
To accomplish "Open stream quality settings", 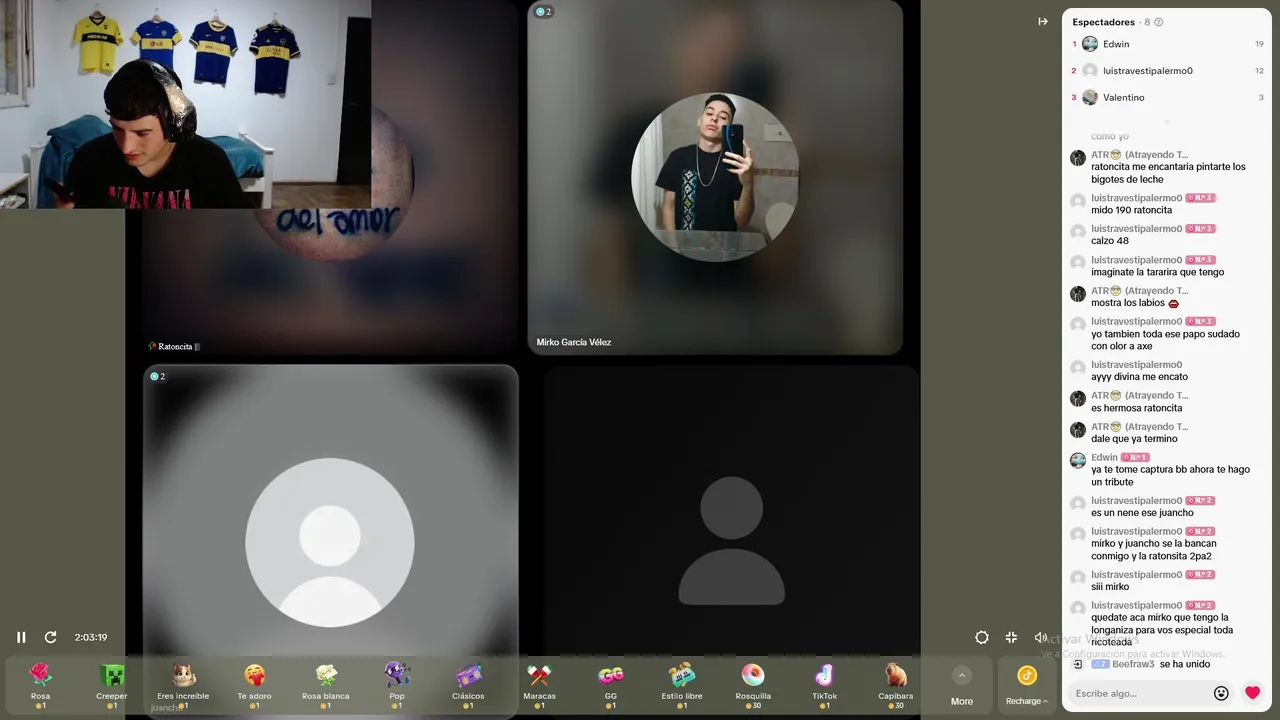I will [x=982, y=637].
